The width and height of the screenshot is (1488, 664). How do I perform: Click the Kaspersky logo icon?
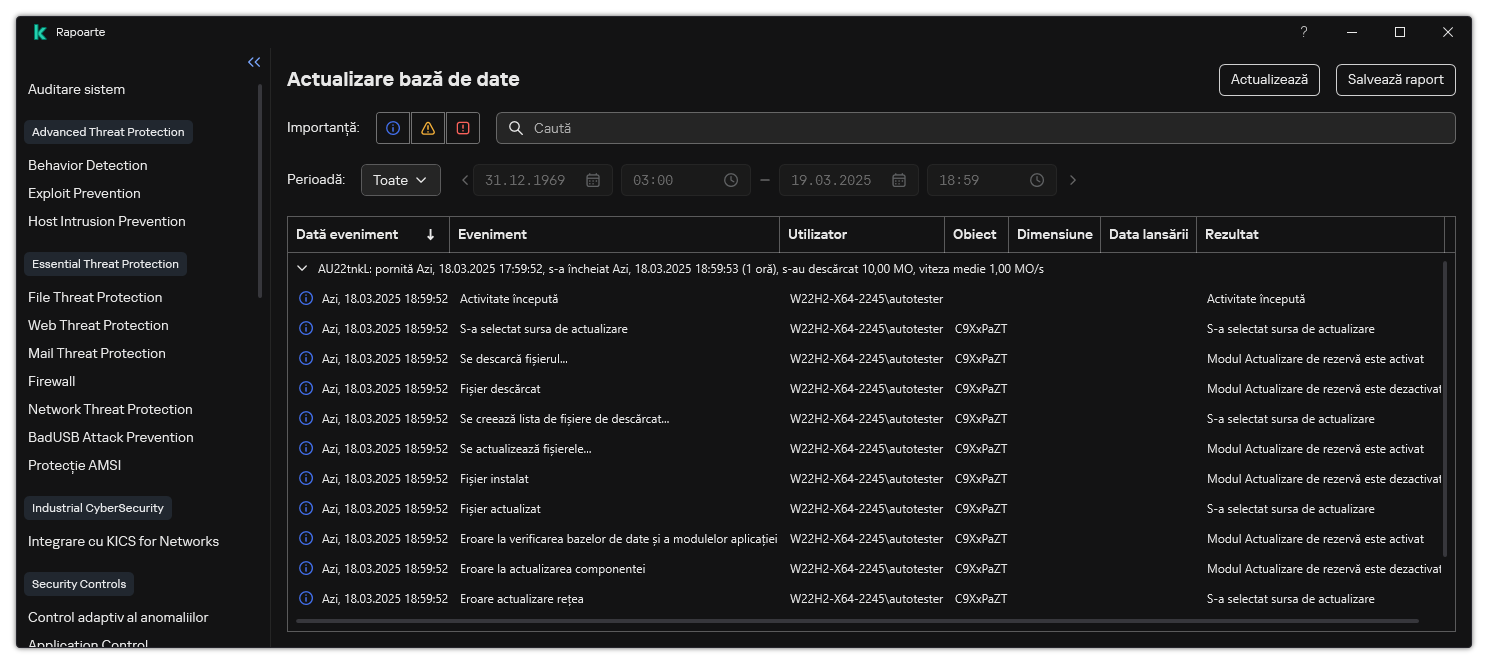(39, 31)
